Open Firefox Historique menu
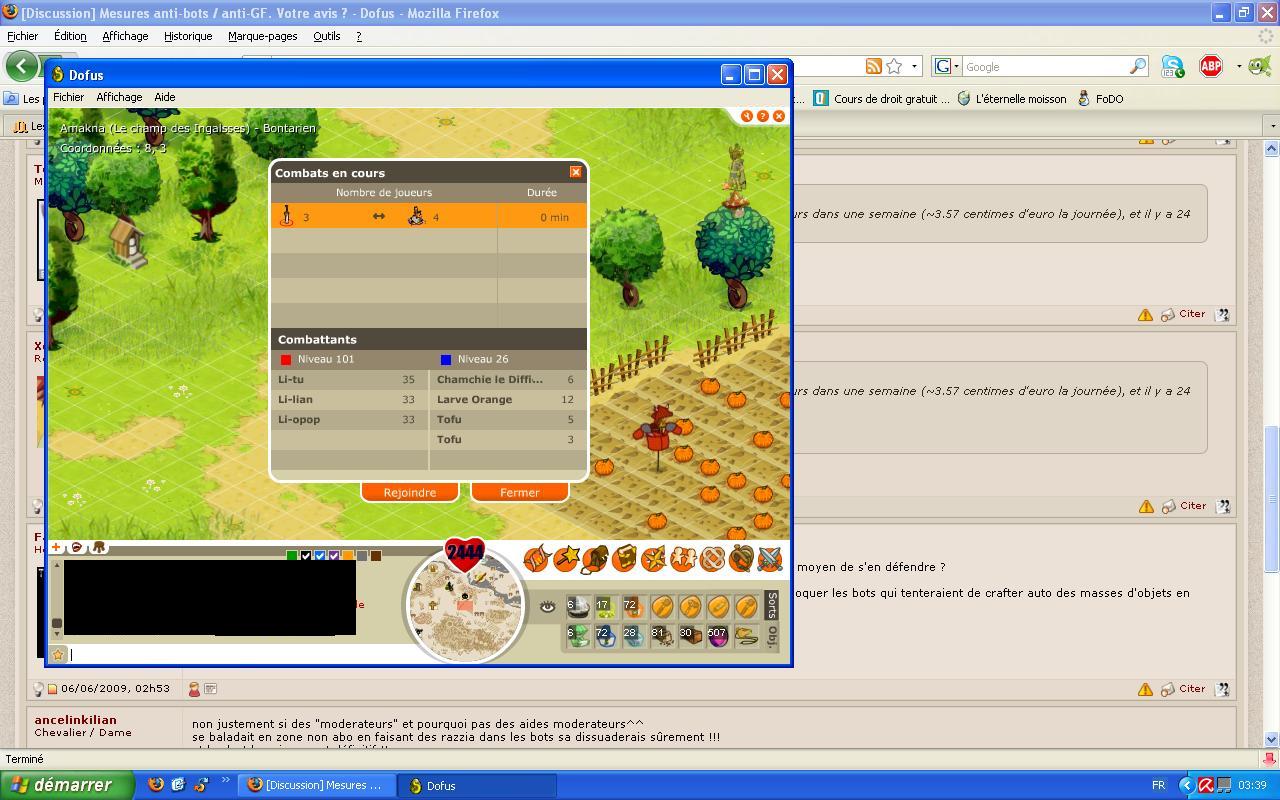This screenshot has width=1280, height=800. tap(188, 36)
